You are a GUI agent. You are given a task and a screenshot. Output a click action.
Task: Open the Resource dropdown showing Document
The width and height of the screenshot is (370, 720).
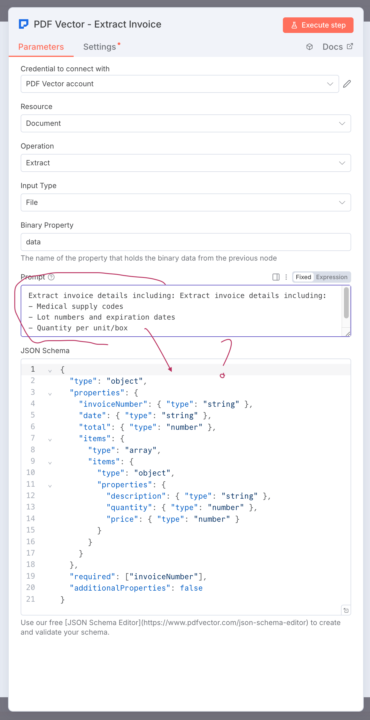click(185, 124)
